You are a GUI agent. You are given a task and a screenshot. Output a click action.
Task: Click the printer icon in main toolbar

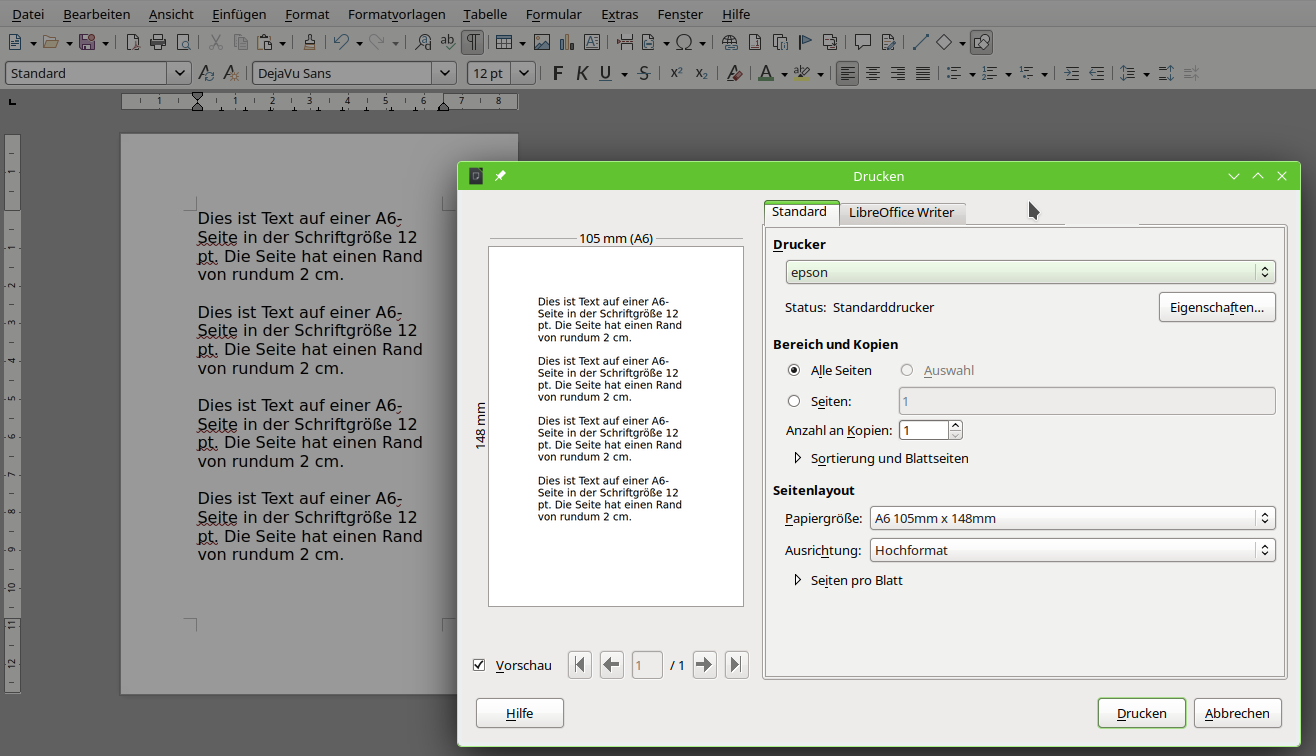158,42
